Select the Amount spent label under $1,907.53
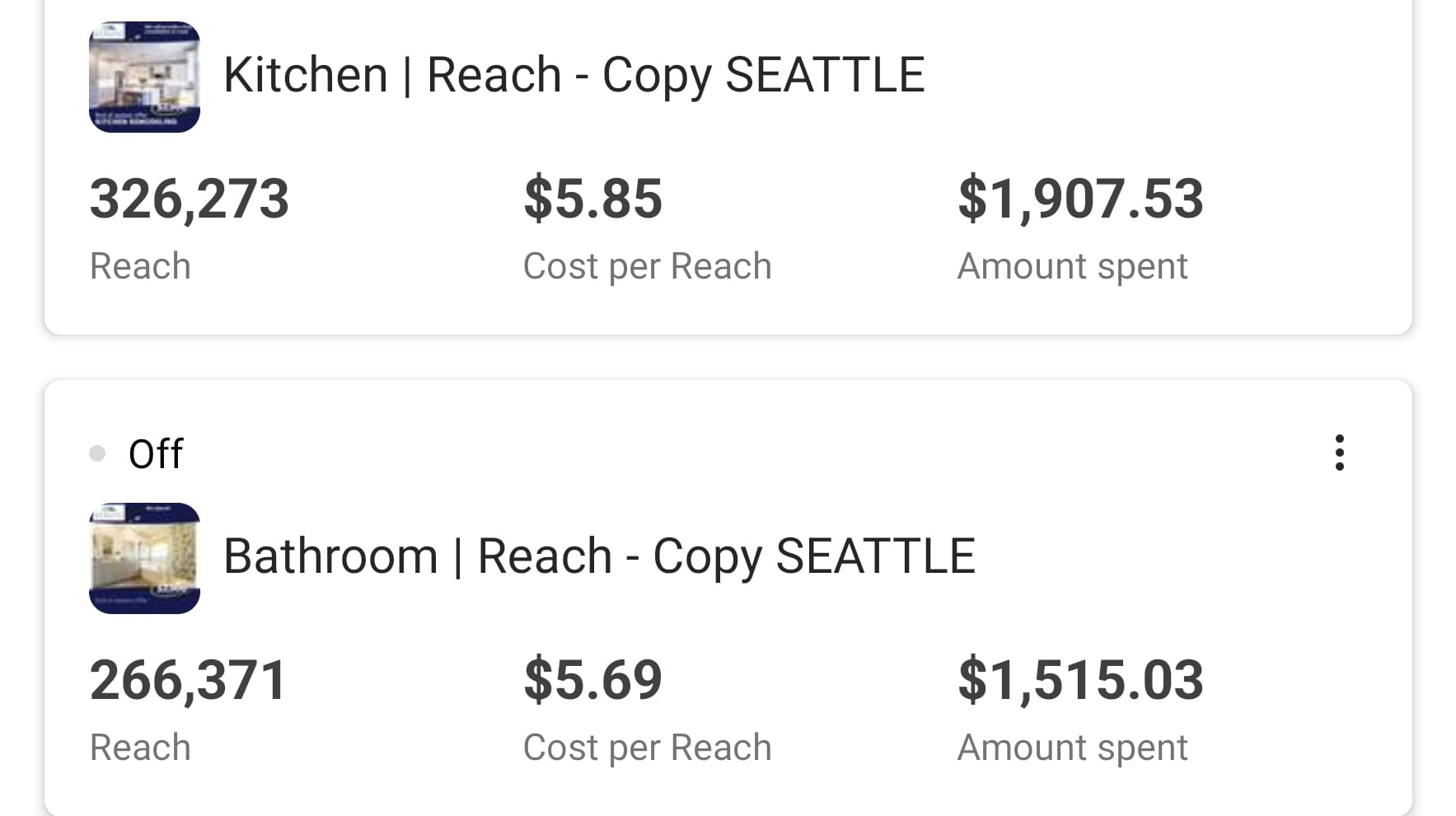 (x=1072, y=266)
